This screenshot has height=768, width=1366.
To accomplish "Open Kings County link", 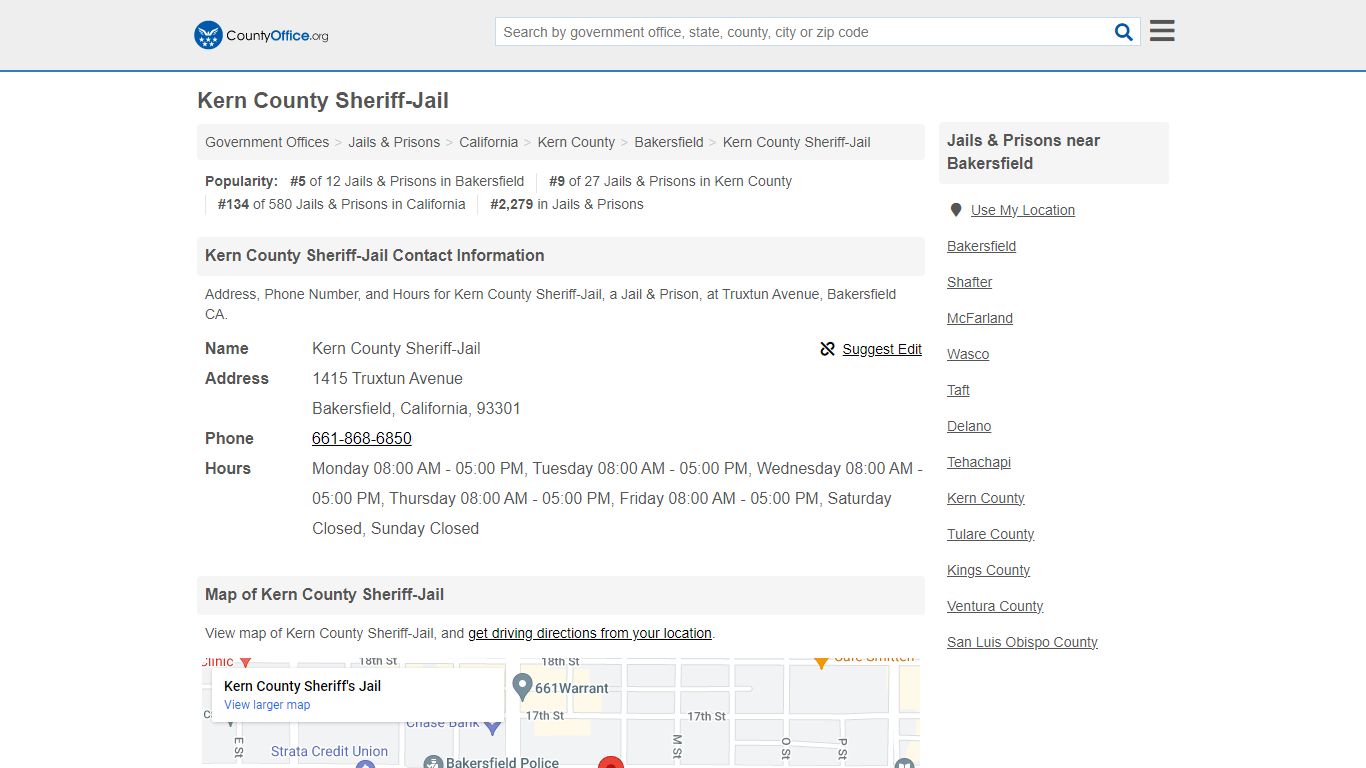I will pos(988,570).
